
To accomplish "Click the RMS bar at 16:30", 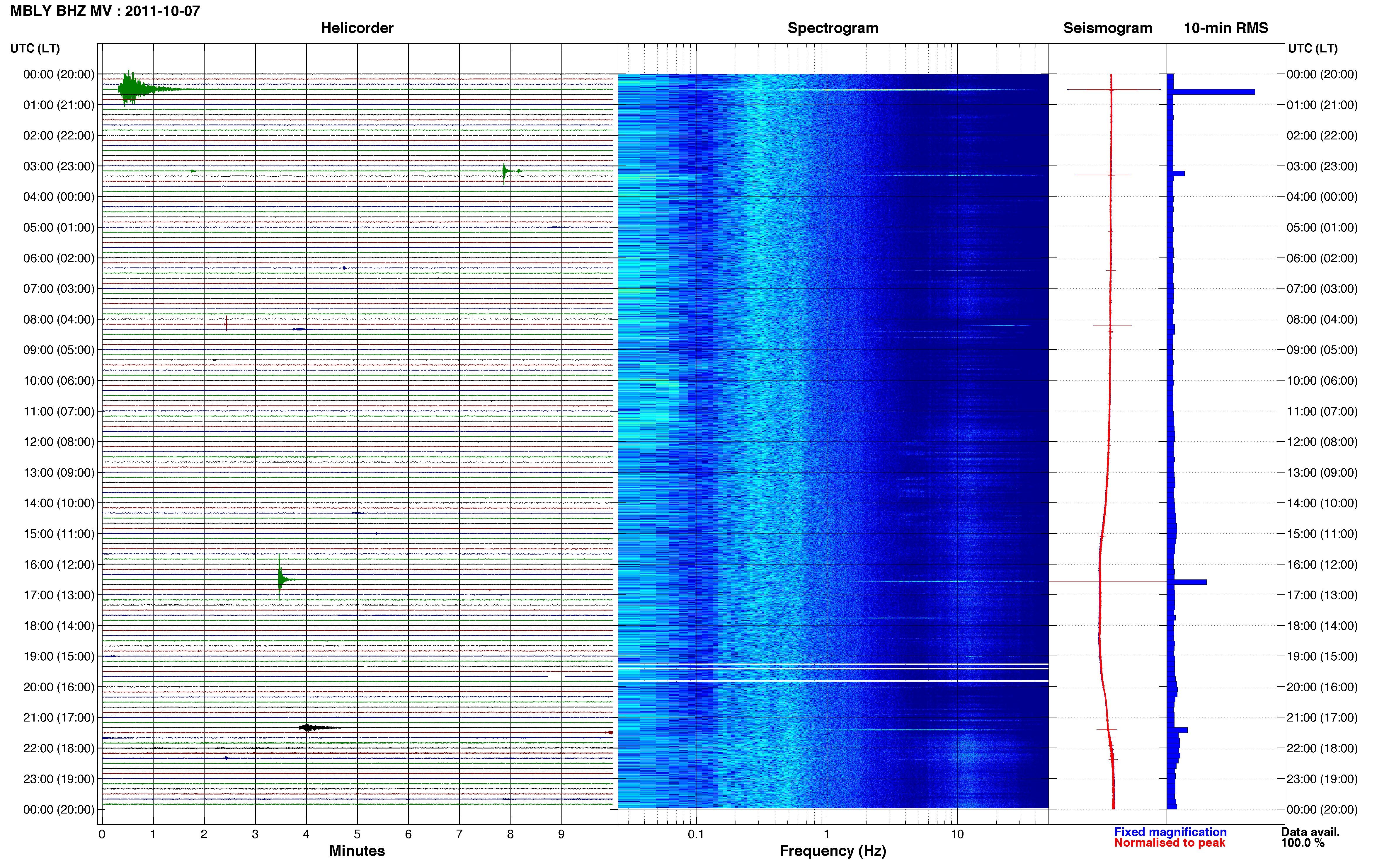I will pyautogui.click(x=1187, y=582).
